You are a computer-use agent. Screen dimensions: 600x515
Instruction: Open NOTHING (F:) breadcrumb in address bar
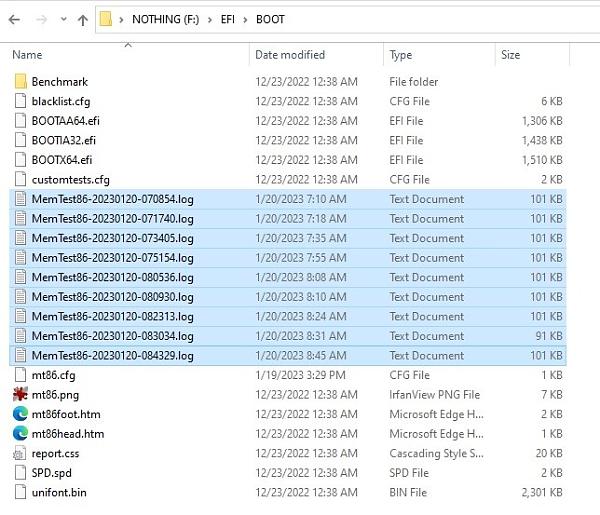pyautogui.click(x=165, y=19)
